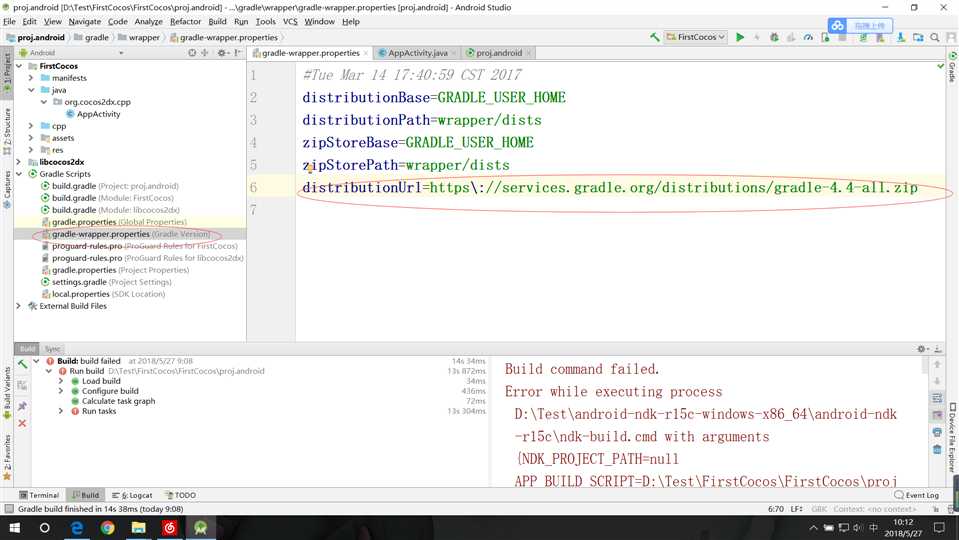This screenshot has width=959, height=540.
Task: Open the Terminal tool window
Action: coord(39,495)
